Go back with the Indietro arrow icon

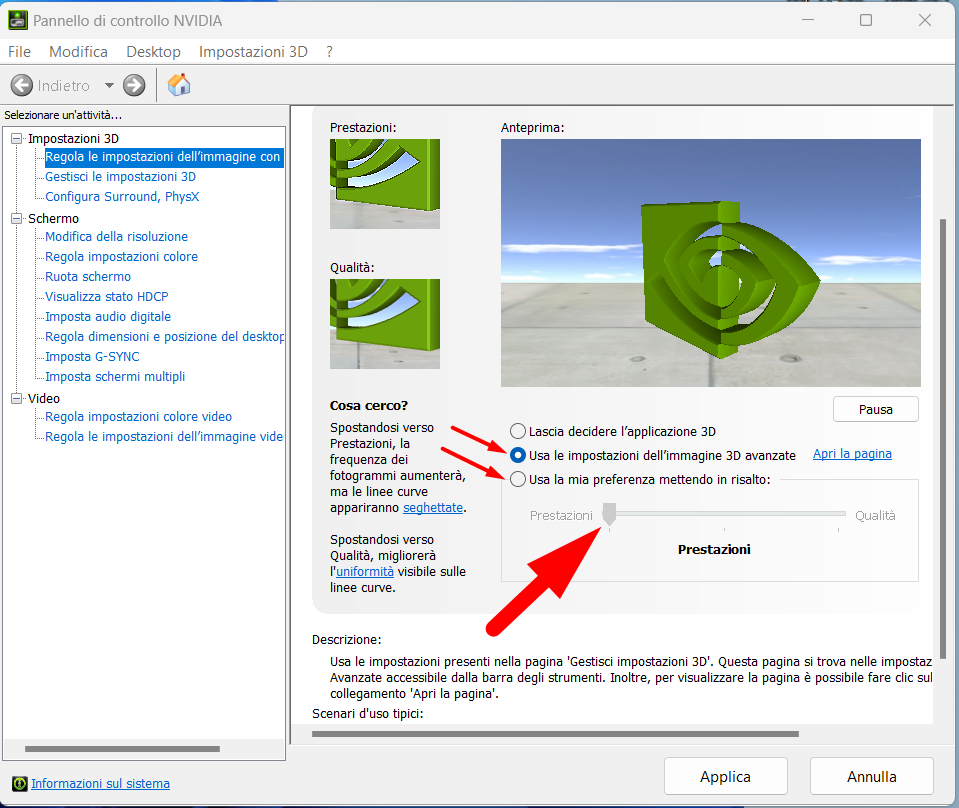click(x=22, y=85)
